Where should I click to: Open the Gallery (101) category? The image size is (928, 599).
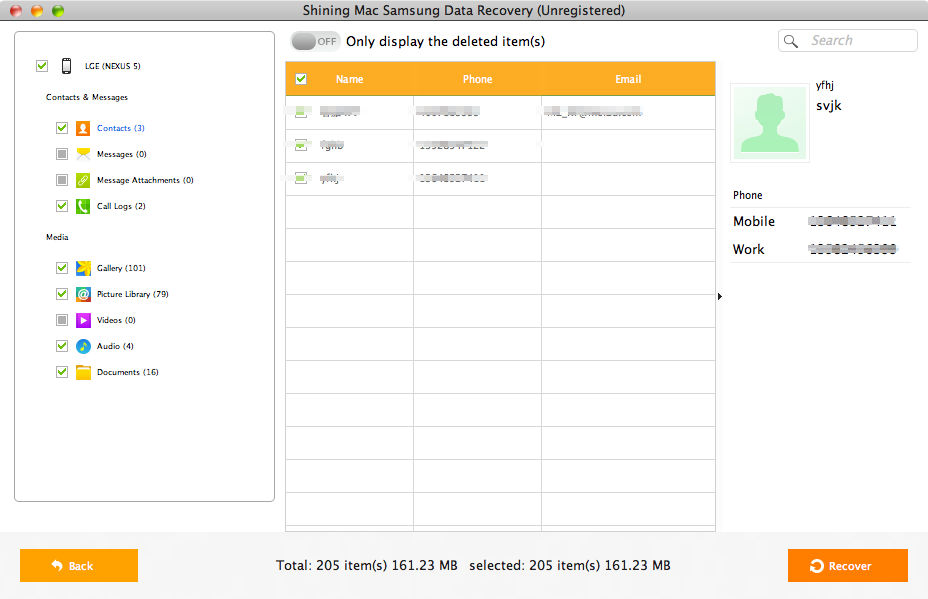click(121, 268)
